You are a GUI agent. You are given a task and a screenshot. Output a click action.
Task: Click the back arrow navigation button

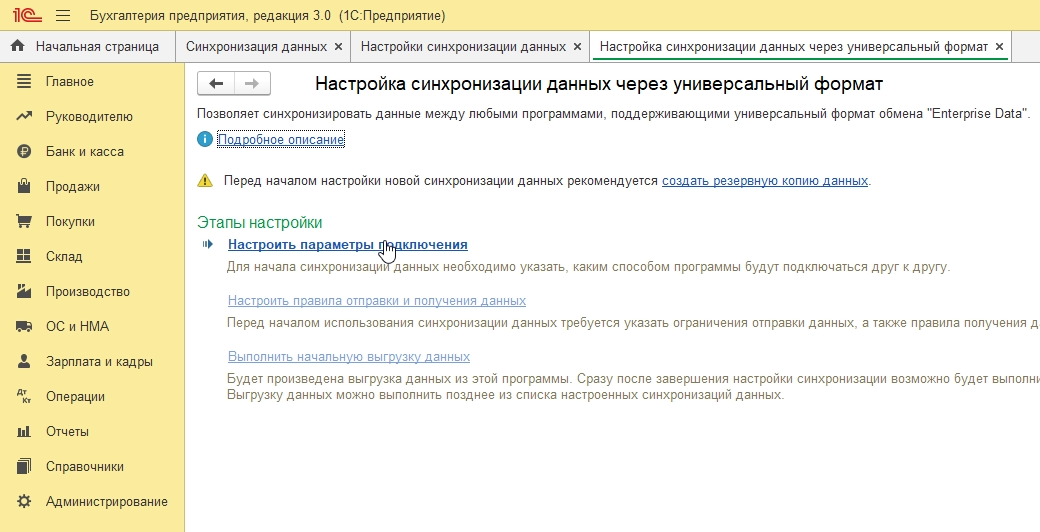(216, 84)
